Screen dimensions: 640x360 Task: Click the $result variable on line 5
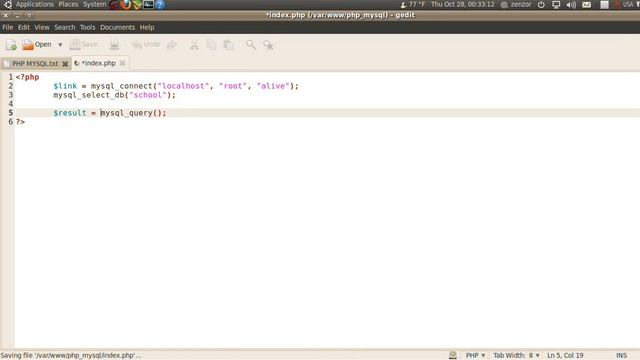point(69,113)
